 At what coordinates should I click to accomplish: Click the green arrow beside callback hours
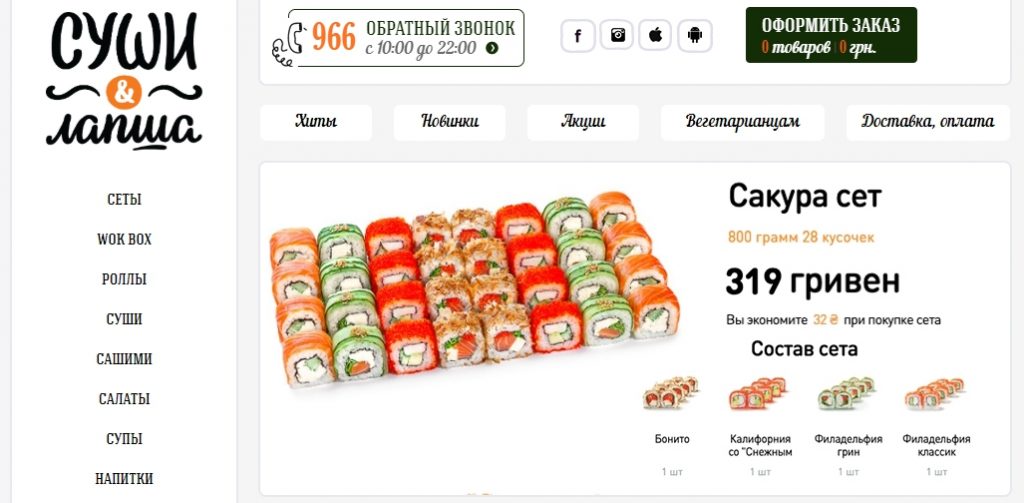click(x=492, y=48)
